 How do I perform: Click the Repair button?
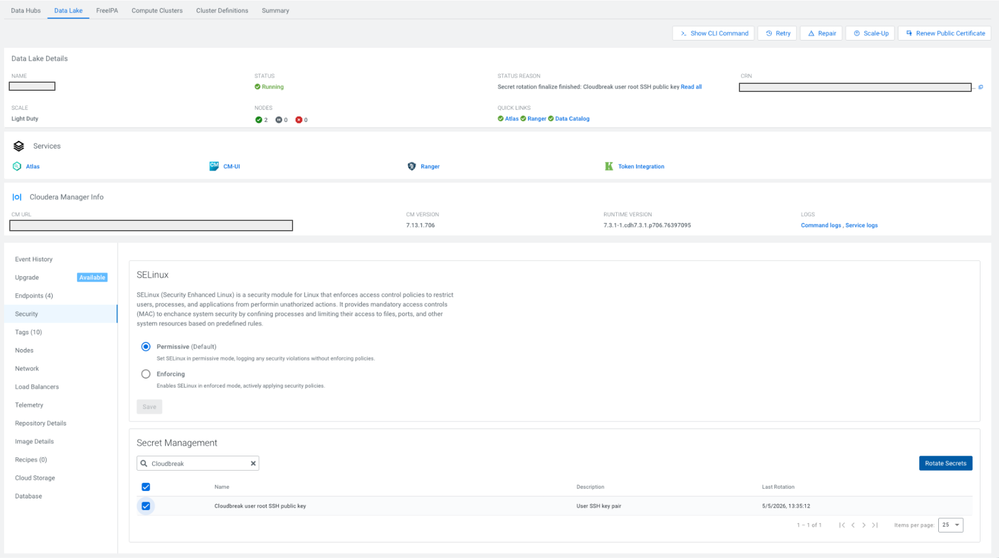[821, 33]
